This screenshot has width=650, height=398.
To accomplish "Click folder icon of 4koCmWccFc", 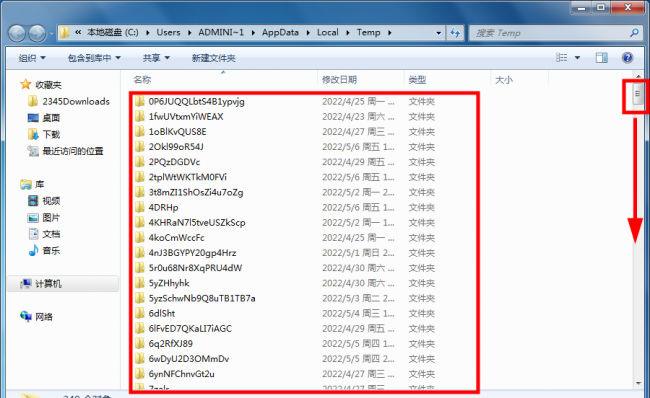I will [140, 238].
